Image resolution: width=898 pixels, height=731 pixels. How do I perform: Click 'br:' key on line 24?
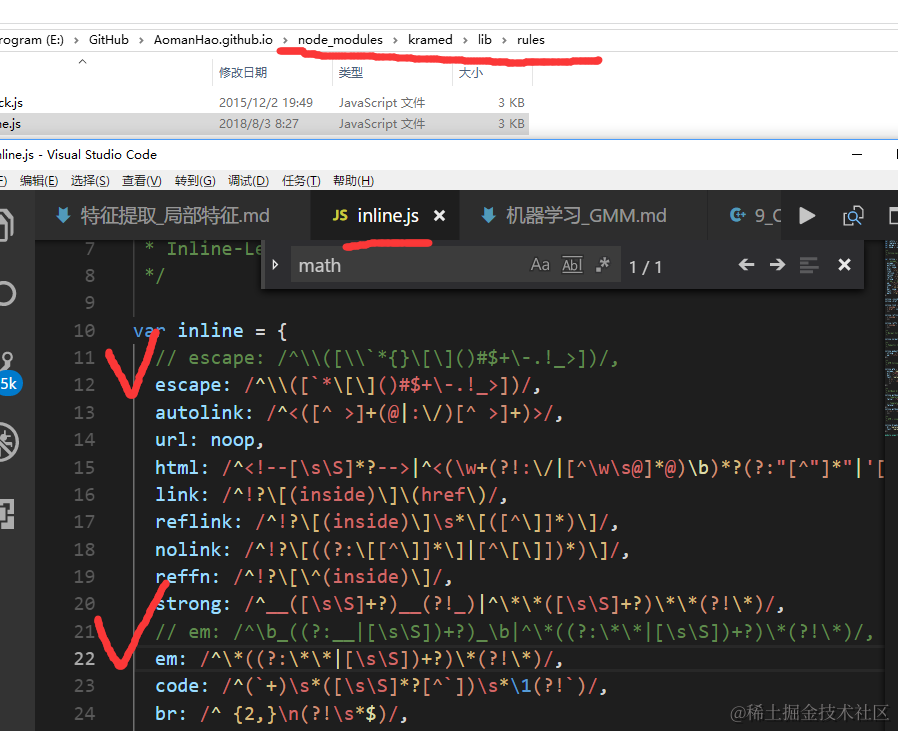[171, 713]
